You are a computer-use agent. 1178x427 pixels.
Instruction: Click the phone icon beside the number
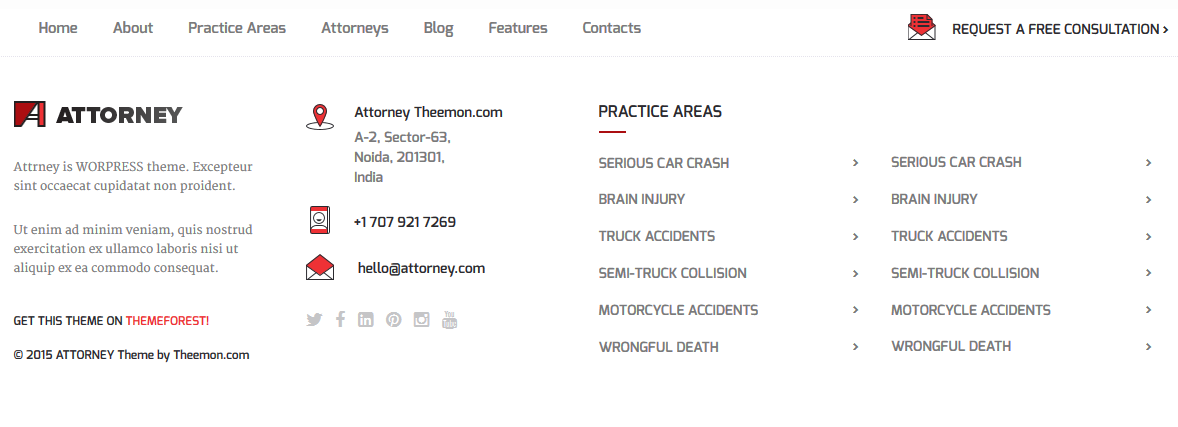(x=319, y=220)
